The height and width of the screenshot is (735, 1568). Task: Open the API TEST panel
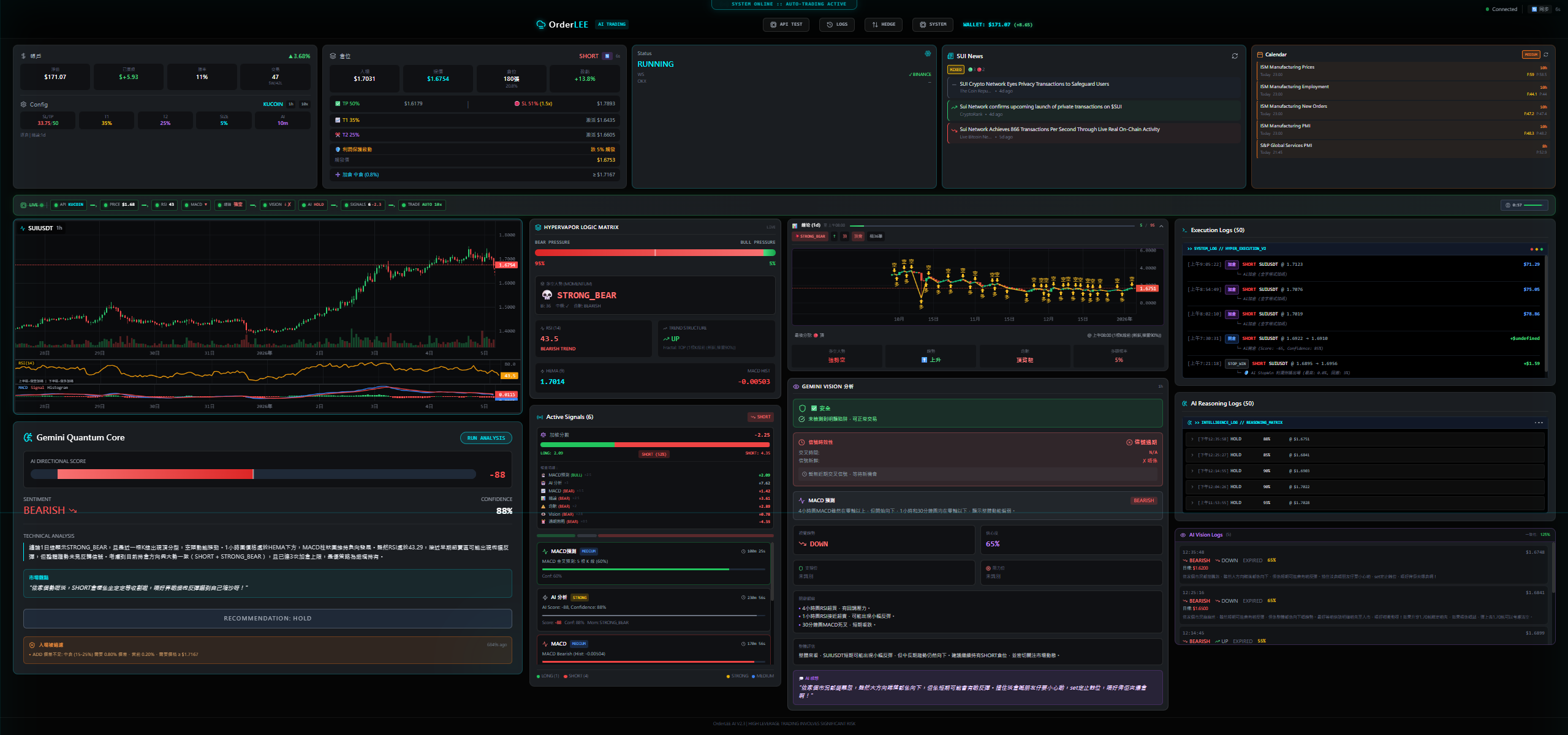tap(786, 24)
